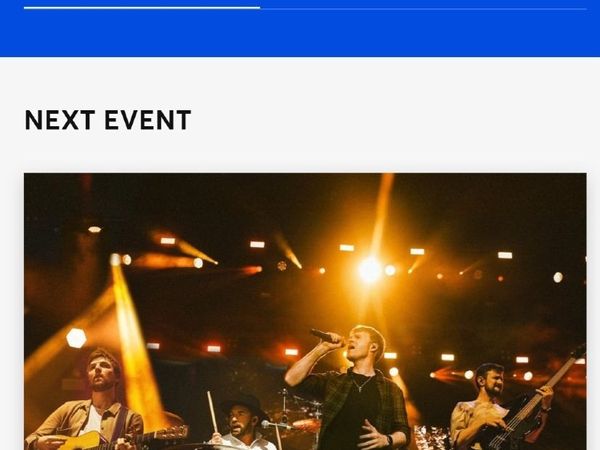Click the dark upper-left corner of event photo
The height and width of the screenshot is (450, 600).
(50, 195)
